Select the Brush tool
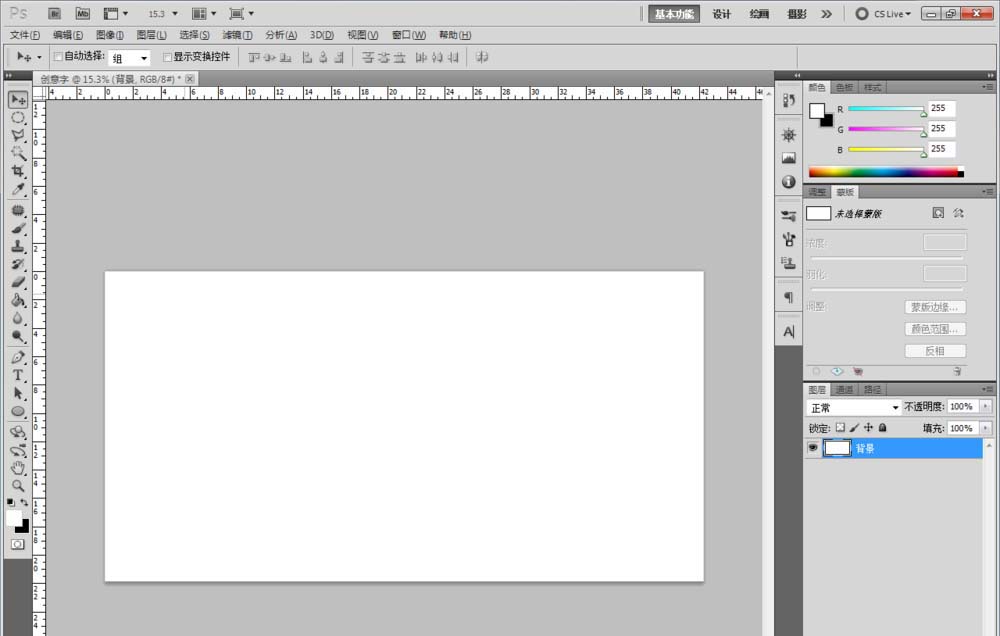Viewport: 1000px width, 636px height. [18, 228]
